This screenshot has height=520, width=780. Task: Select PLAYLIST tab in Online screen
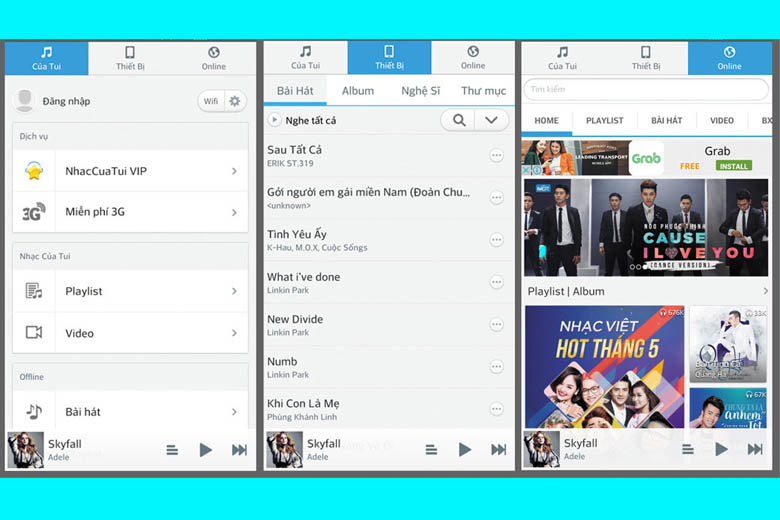(604, 120)
